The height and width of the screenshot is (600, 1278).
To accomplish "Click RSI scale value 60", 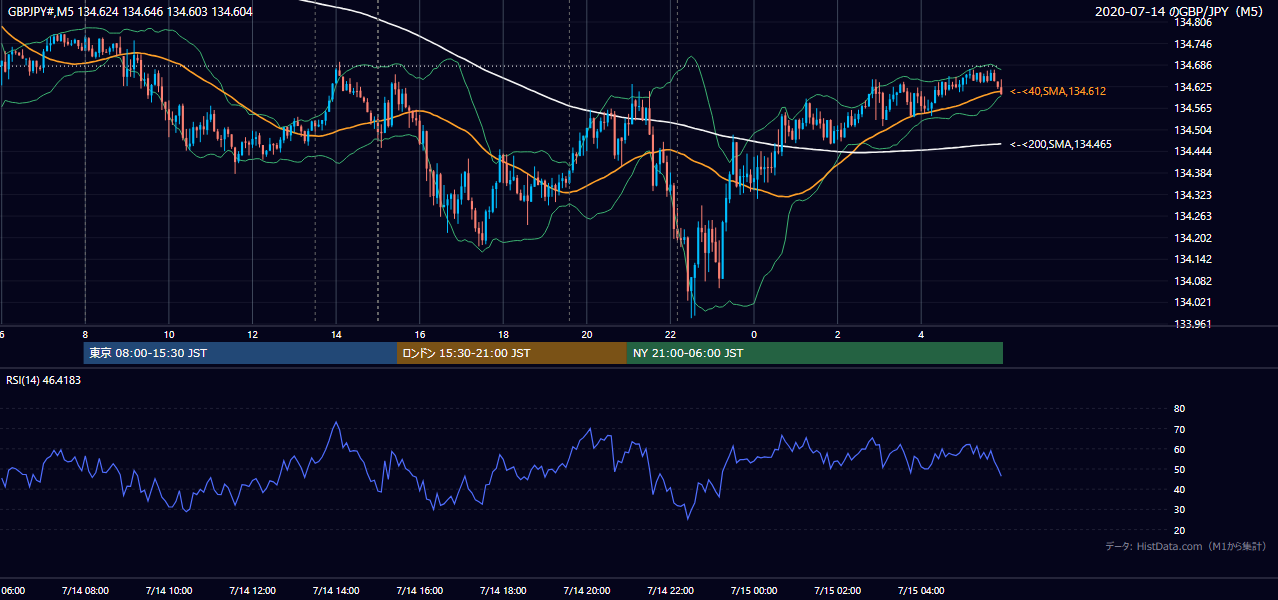I will [x=1179, y=449].
